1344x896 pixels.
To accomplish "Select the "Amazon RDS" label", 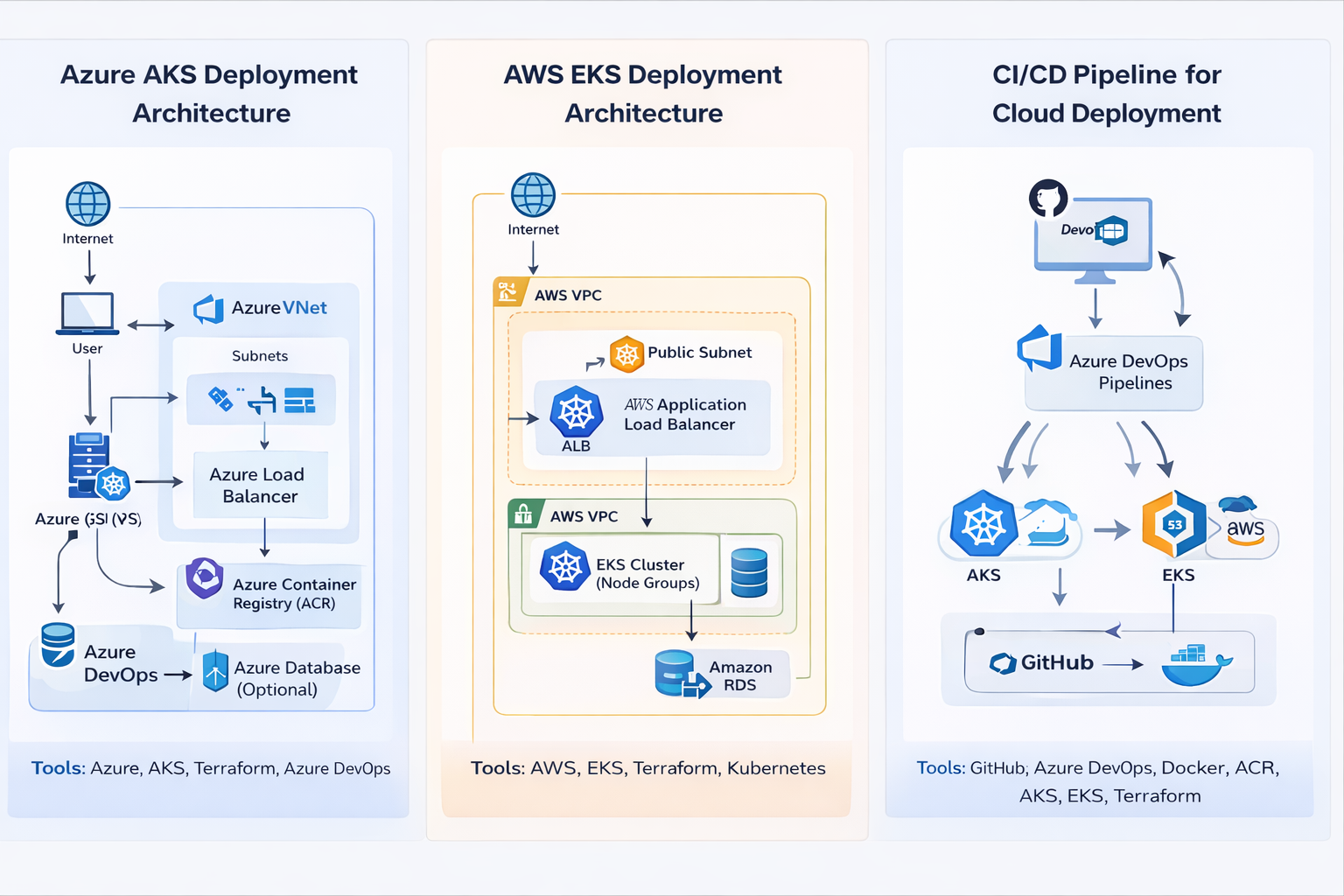I will [740, 676].
